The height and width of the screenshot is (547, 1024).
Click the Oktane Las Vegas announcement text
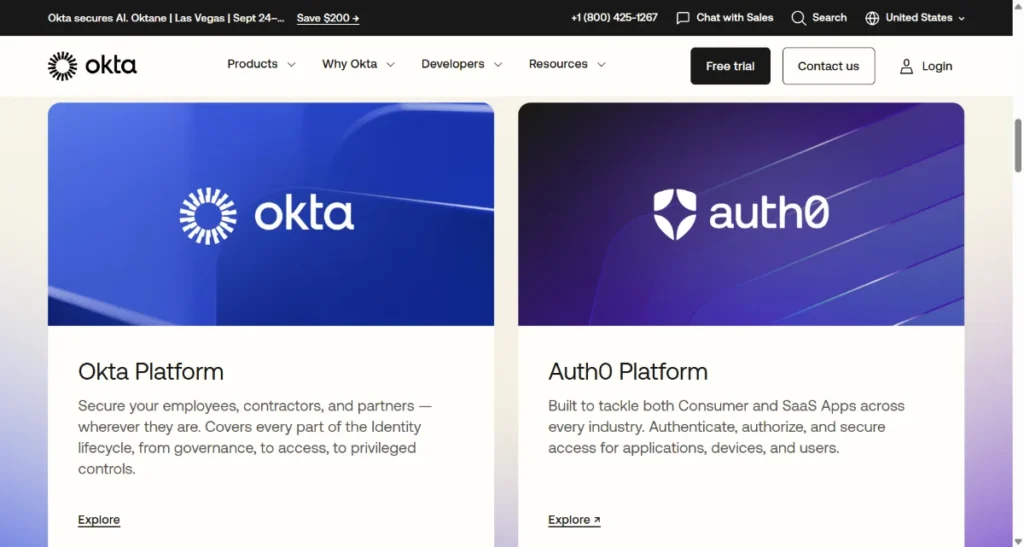(x=166, y=18)
